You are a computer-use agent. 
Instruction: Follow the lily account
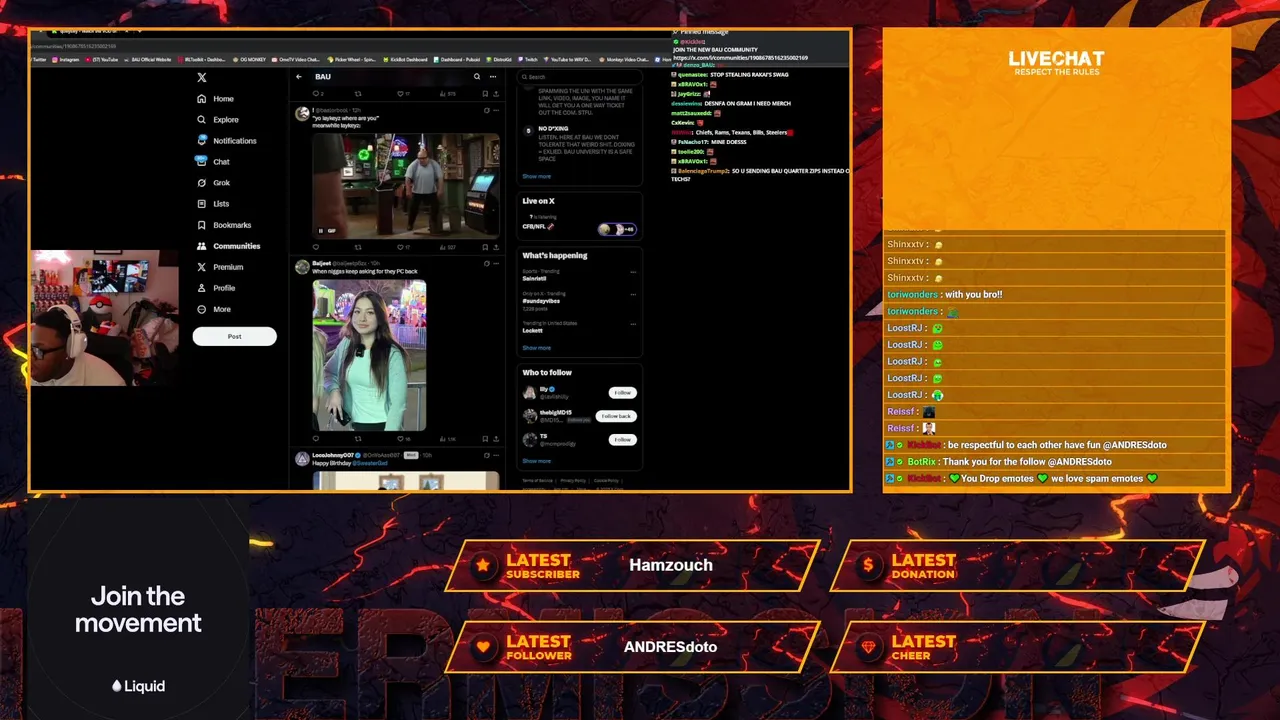(623, 393)
